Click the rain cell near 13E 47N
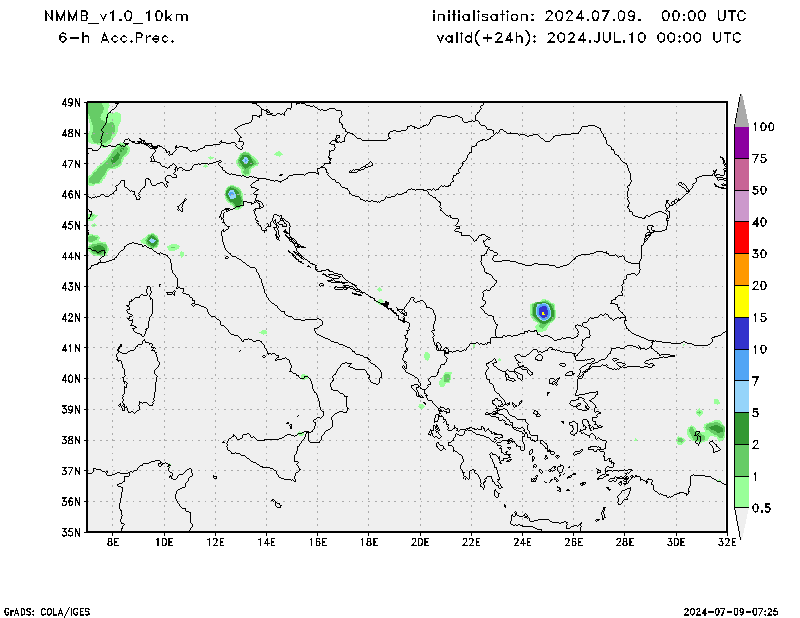Image resolution: width=800 pixels, height=618 pixels. point(246,160)
